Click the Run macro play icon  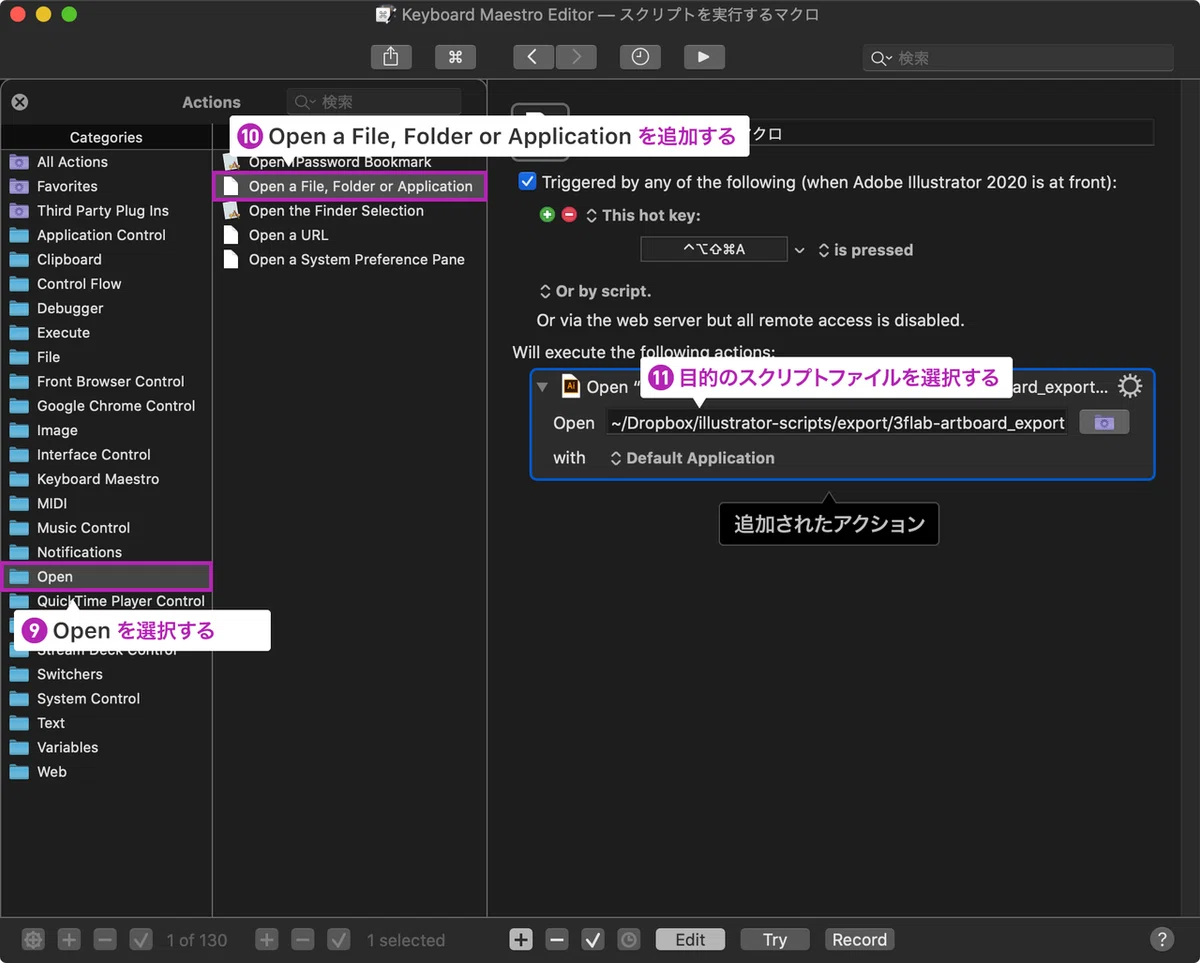tap(704, 57)
